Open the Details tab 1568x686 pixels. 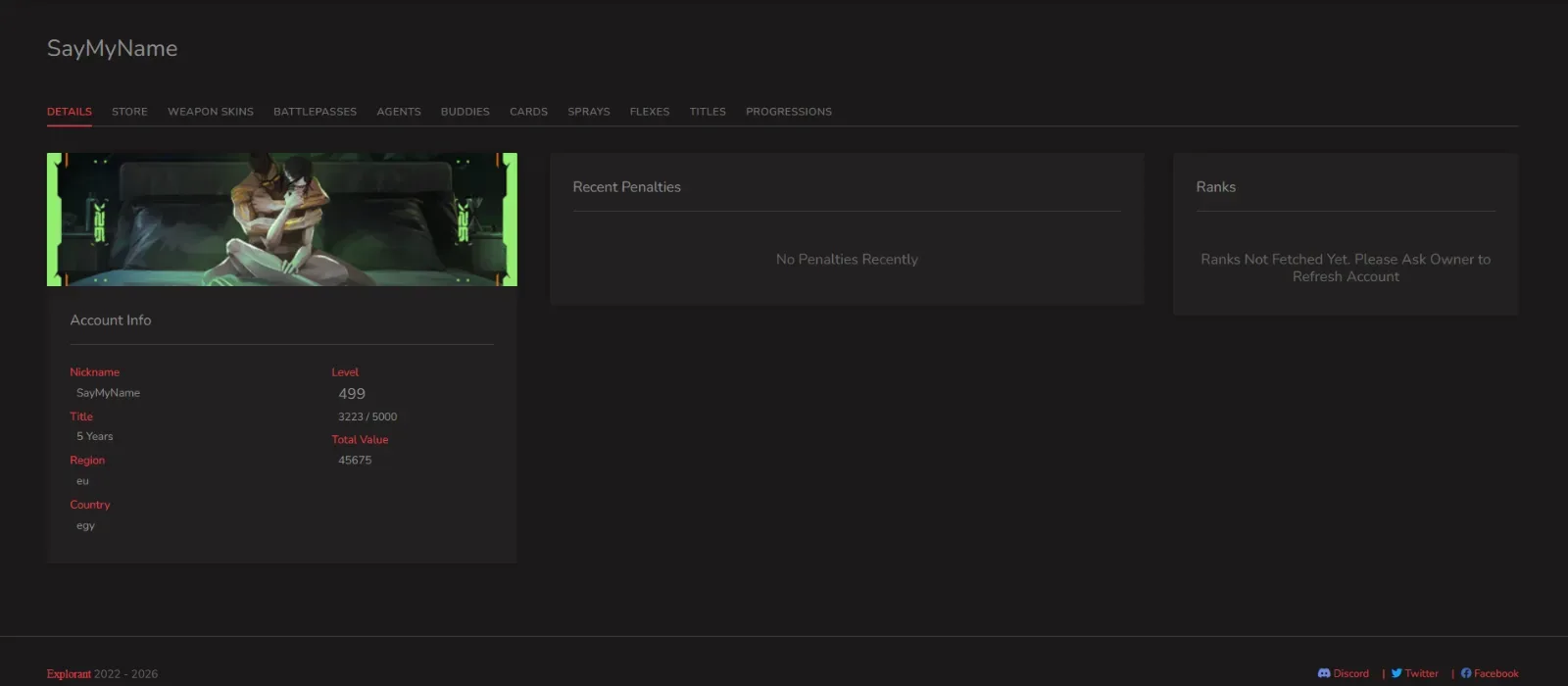pyautogui.click(x=70, y=112)
